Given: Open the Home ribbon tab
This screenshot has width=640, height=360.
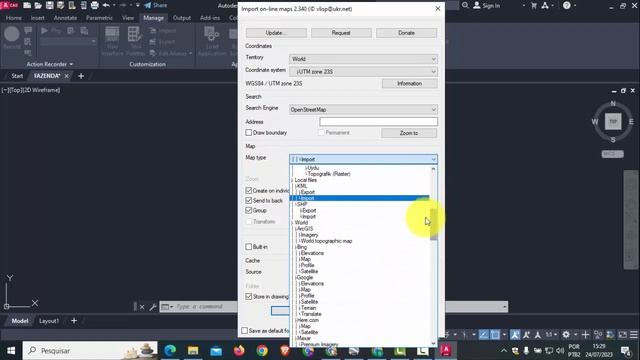Looking at the screenshot, I should pos(14,18).
